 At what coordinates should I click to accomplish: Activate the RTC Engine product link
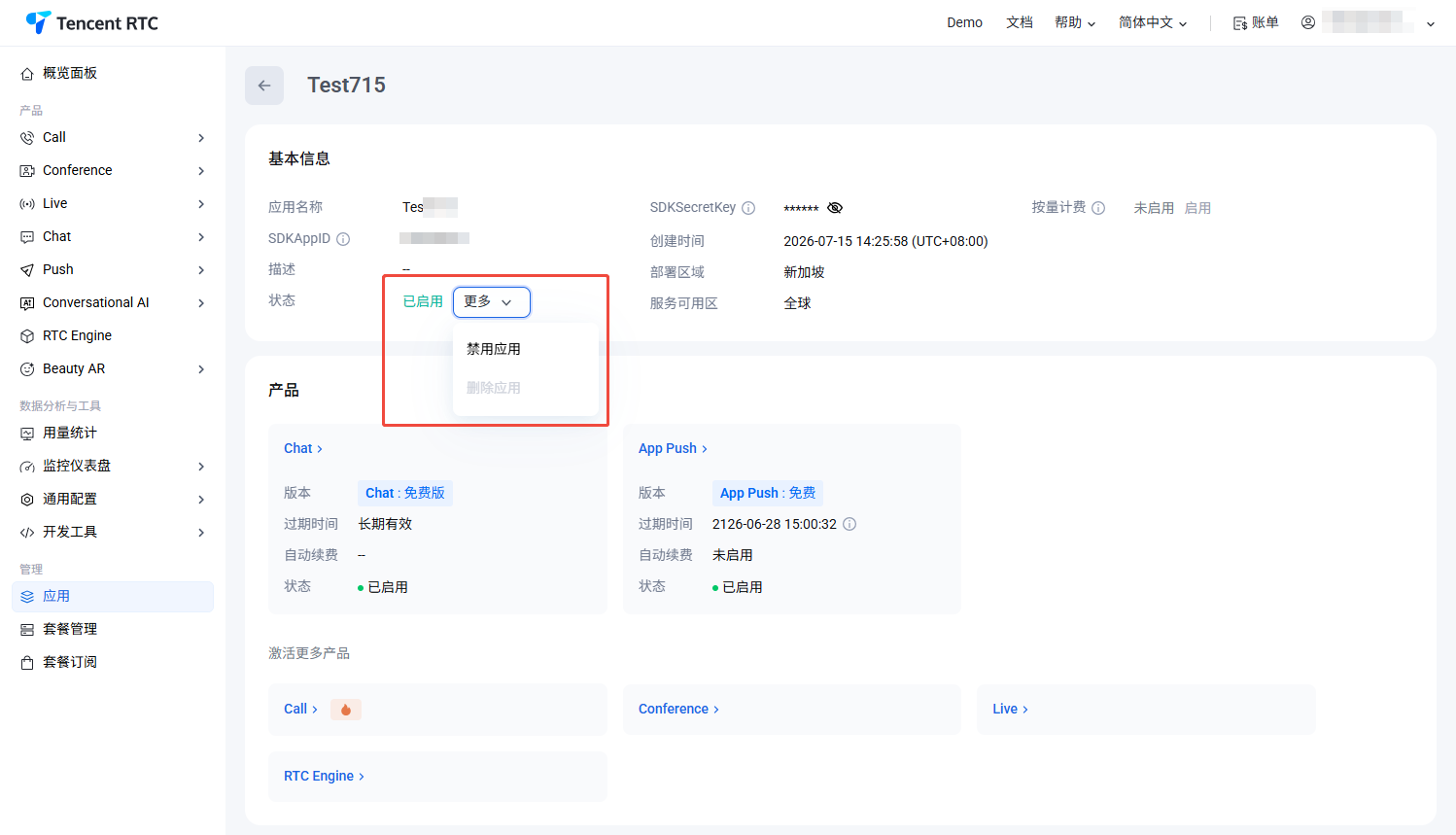tap(324, 776)
